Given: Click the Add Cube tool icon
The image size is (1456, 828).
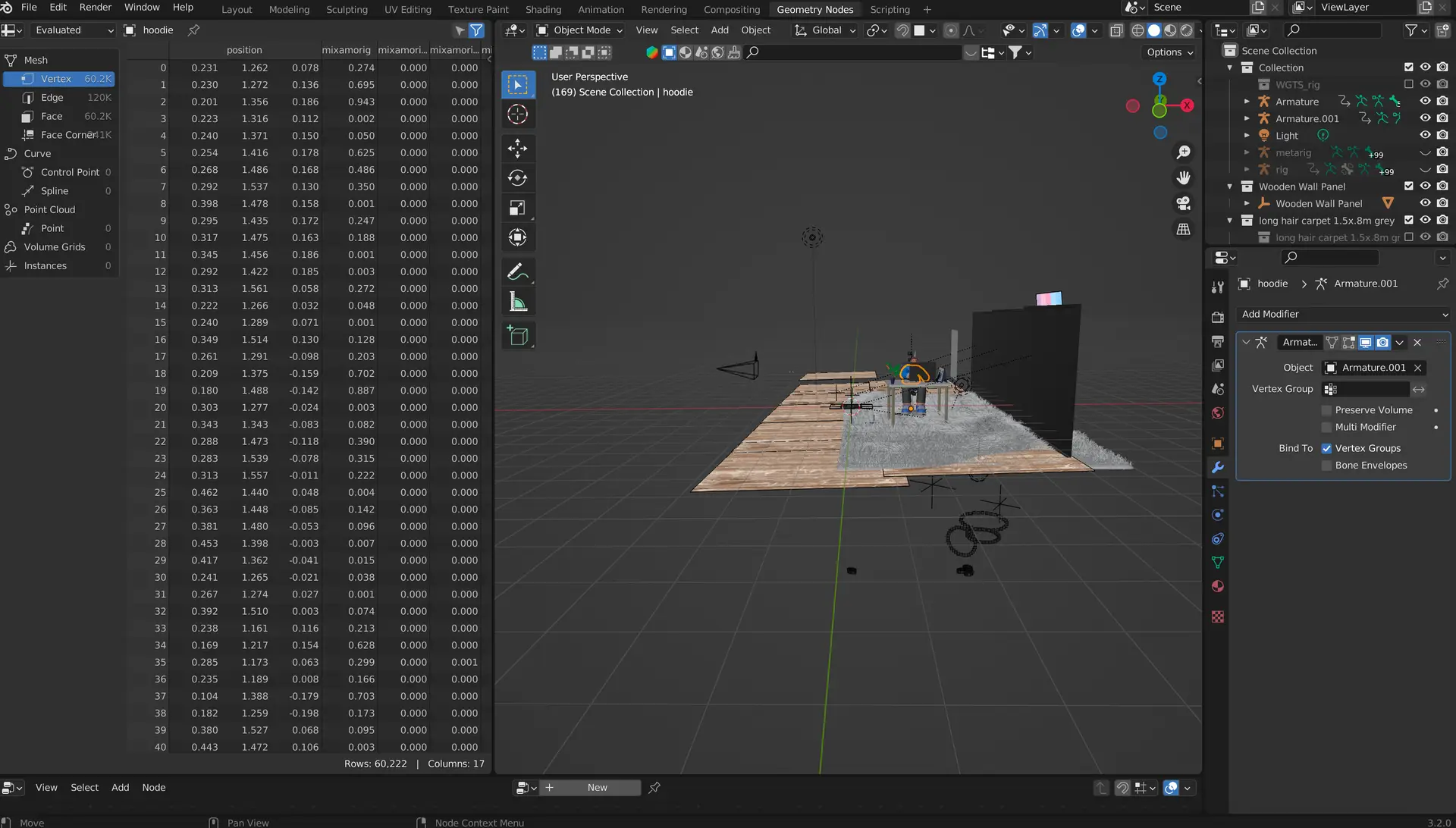Looking at the screenshot, I should [517, 335].
